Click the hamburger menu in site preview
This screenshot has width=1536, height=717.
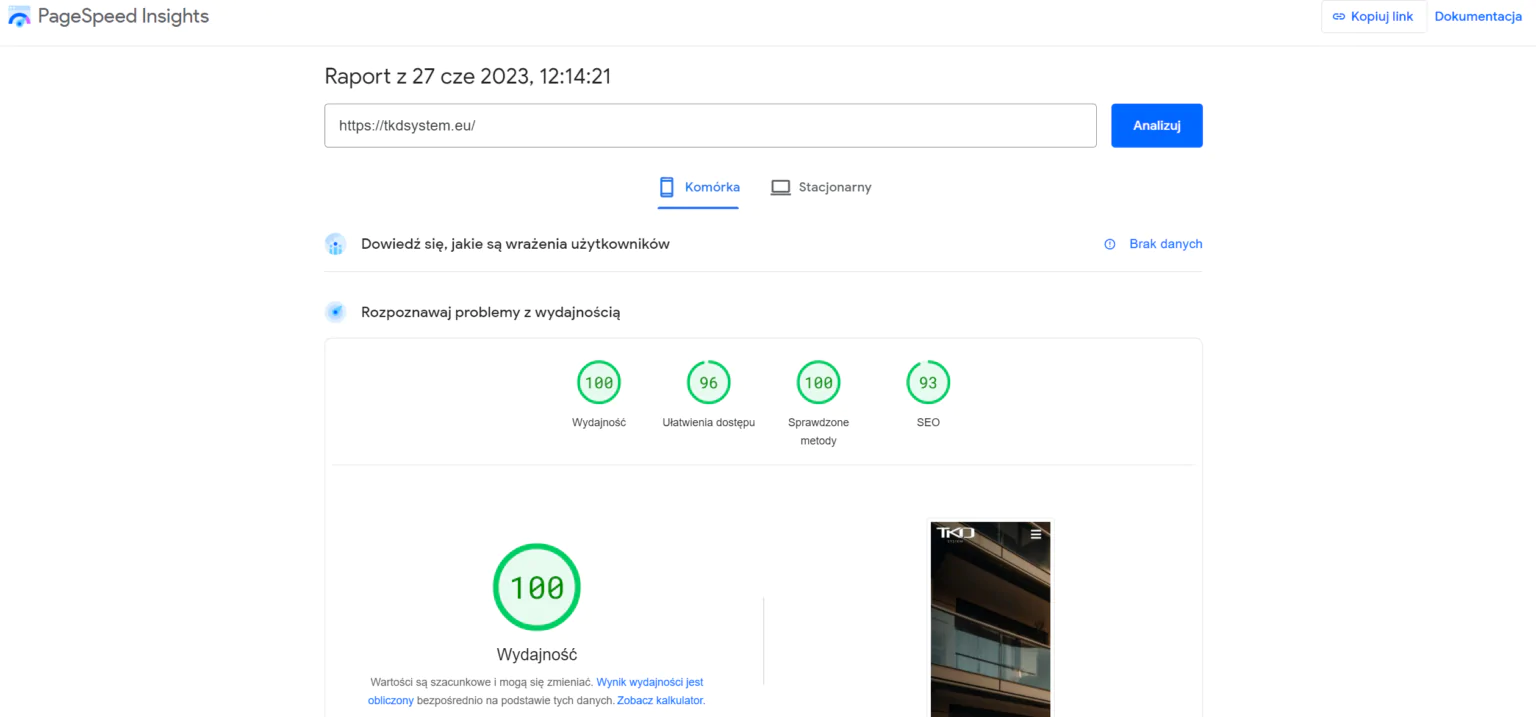1036,534
